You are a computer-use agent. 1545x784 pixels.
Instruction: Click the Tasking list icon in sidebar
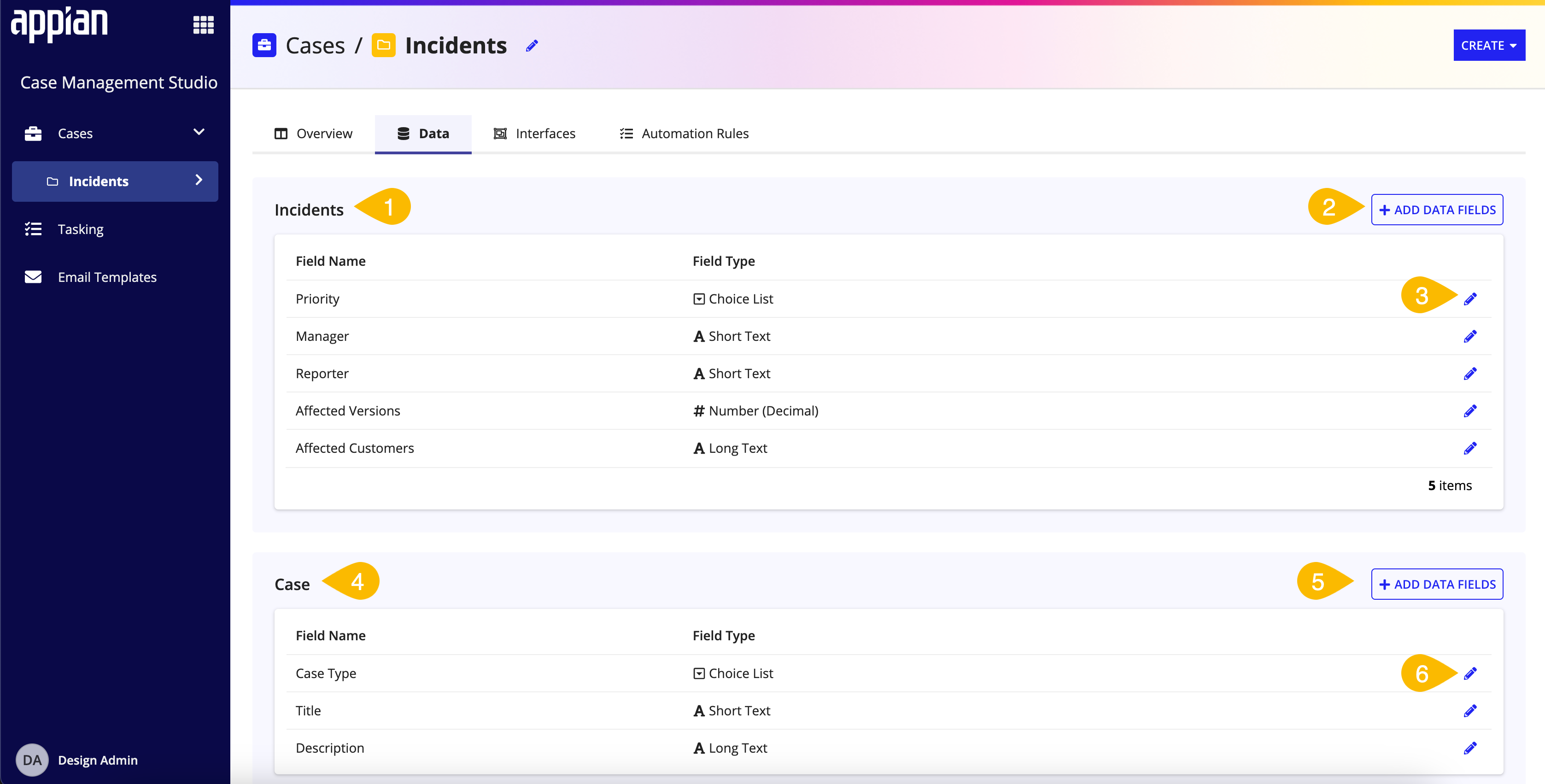point(33,228)
